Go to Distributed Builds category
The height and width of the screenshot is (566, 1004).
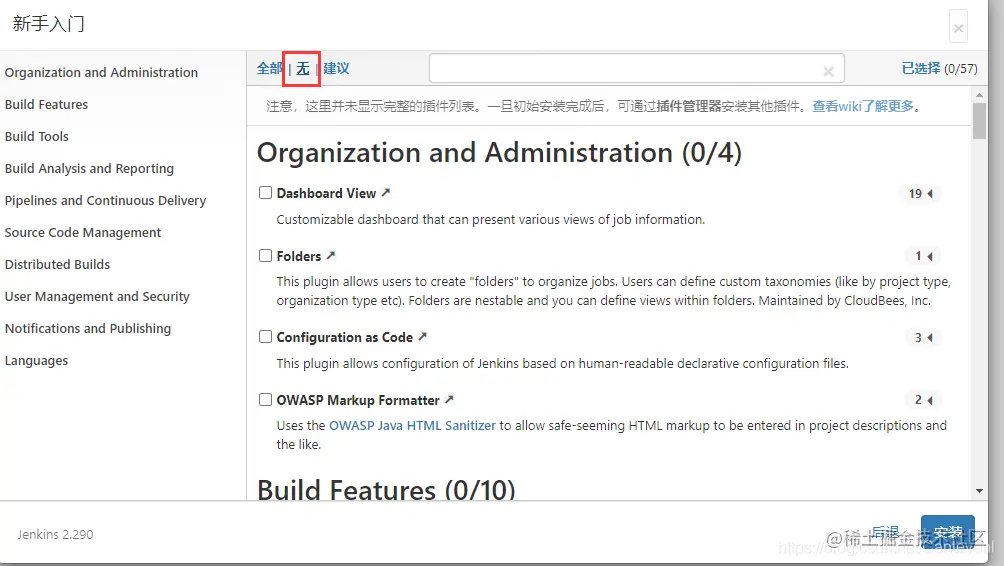pos(57,264)
